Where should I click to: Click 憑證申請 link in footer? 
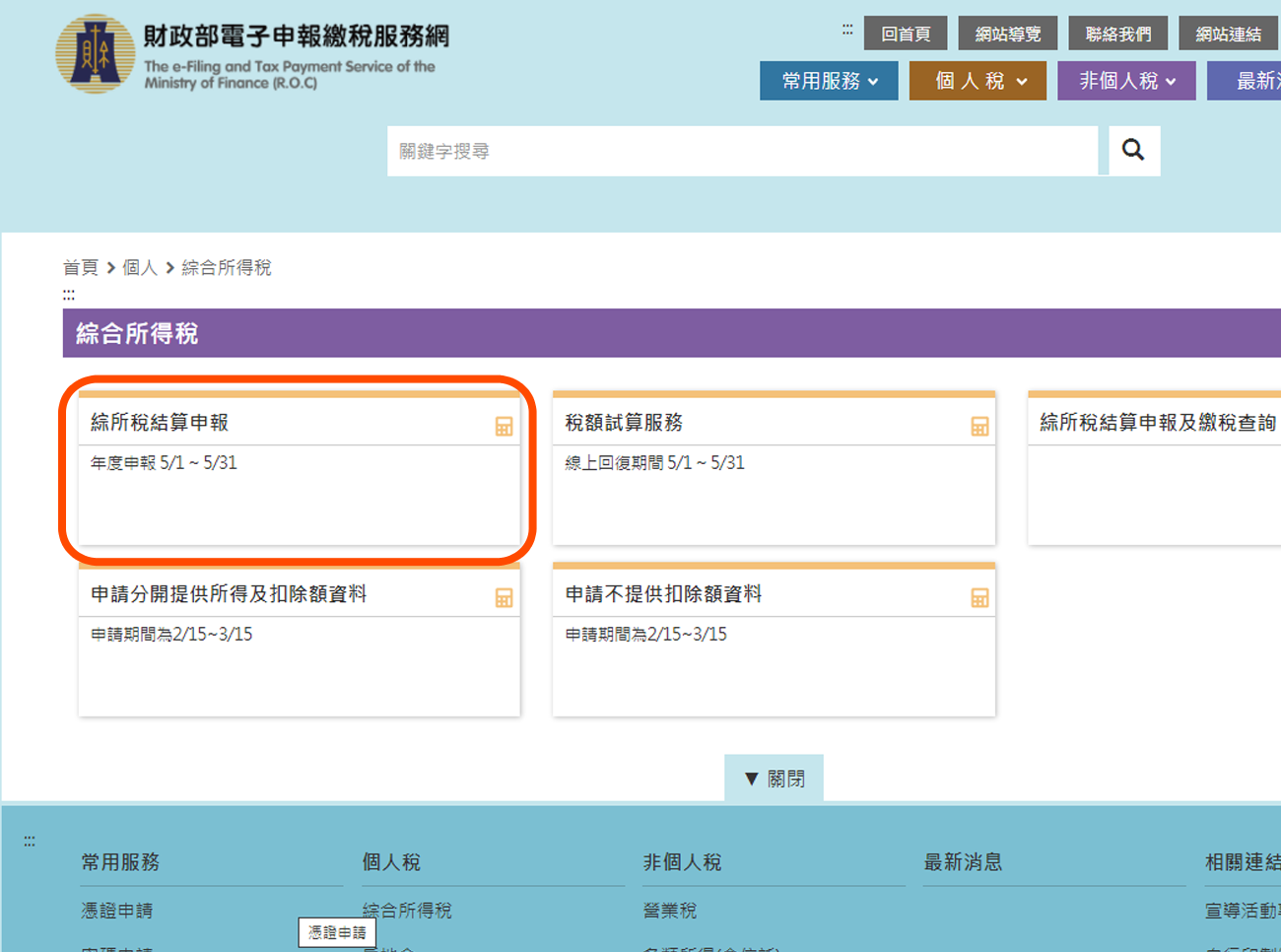[x=117, y=911]
